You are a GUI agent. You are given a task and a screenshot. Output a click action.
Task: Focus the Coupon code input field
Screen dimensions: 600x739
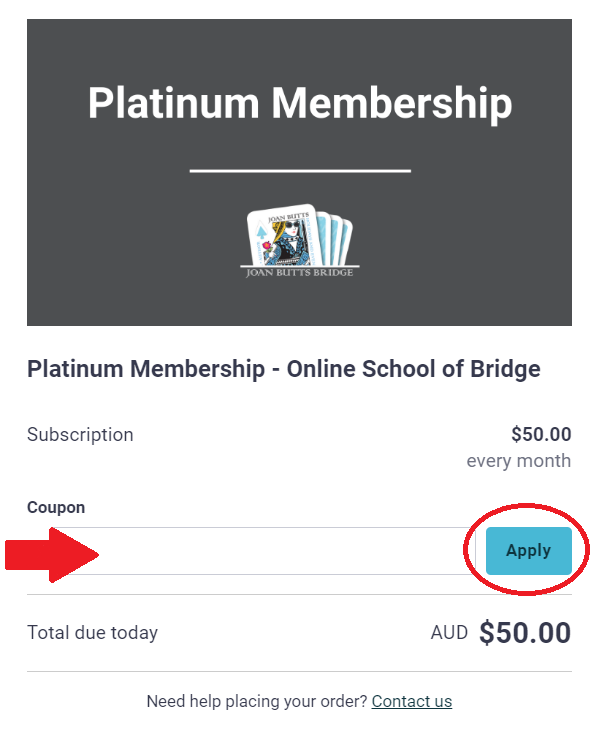[x=251, y=550]
